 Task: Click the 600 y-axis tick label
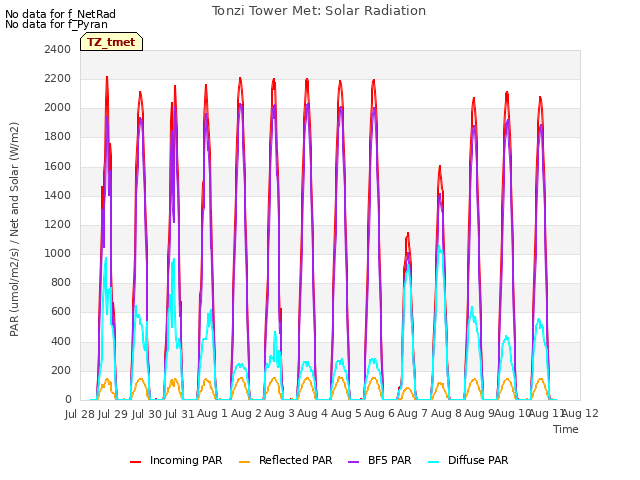coord(61,312)
